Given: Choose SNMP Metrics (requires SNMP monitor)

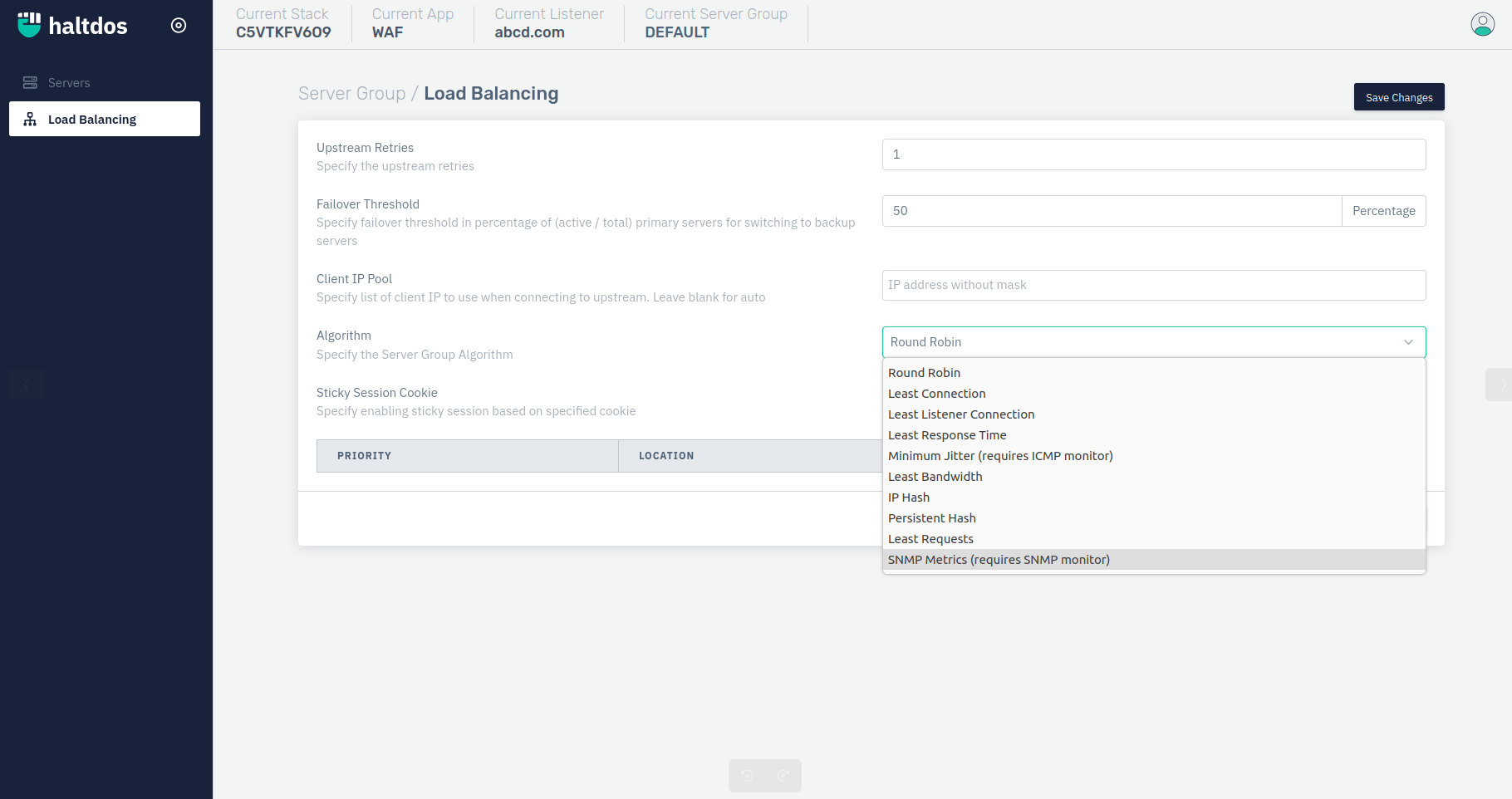Looking at the screenshot, I should 1154,560.
